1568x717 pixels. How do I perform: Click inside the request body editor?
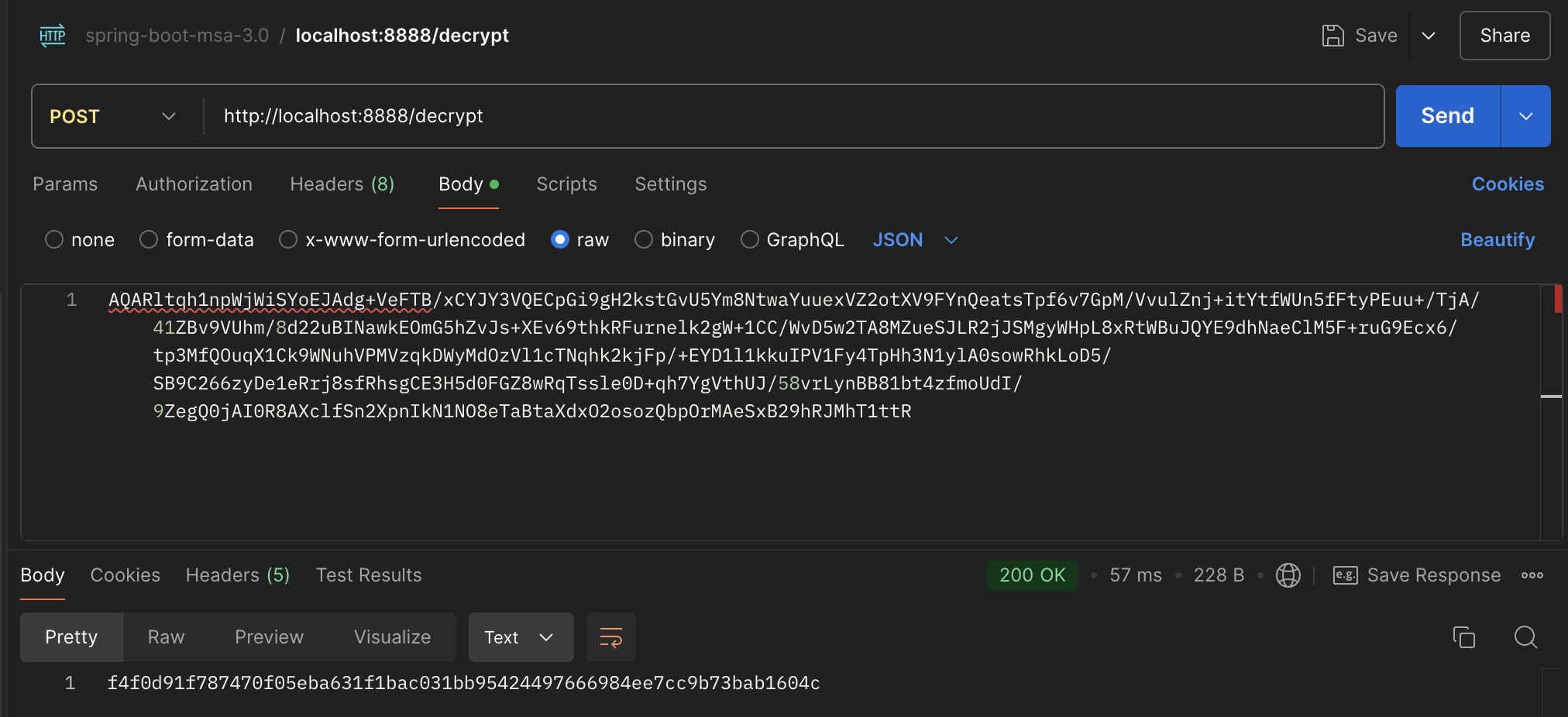pyautogui.click(x=781, y=412)
